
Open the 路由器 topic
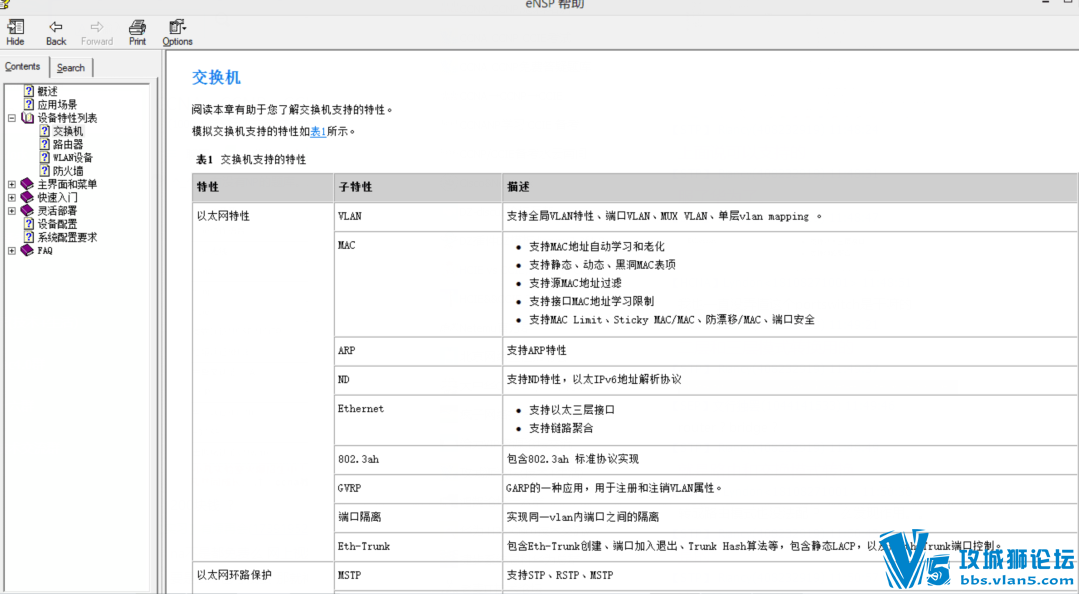[68, 144]
